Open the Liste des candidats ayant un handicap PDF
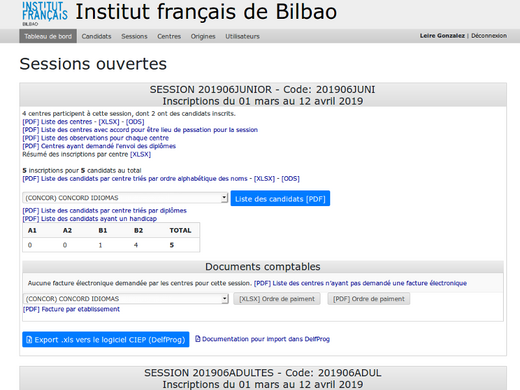Screen dimensions: 520x390 click(x=90, y=219)
